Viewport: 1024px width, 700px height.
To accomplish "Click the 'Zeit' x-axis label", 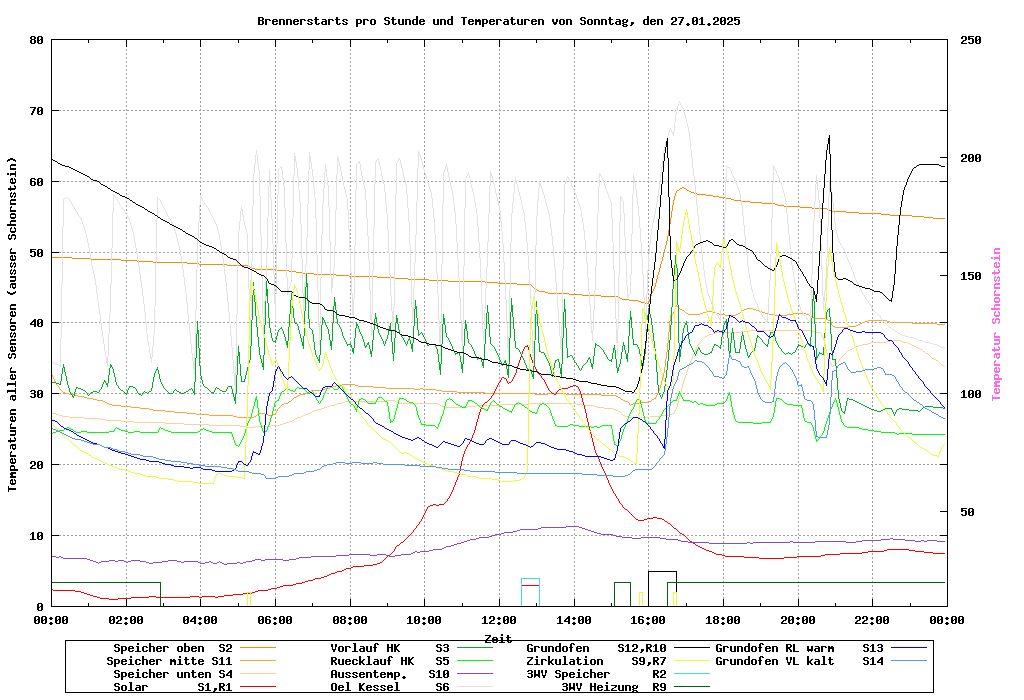I will (x=498, y=638).
